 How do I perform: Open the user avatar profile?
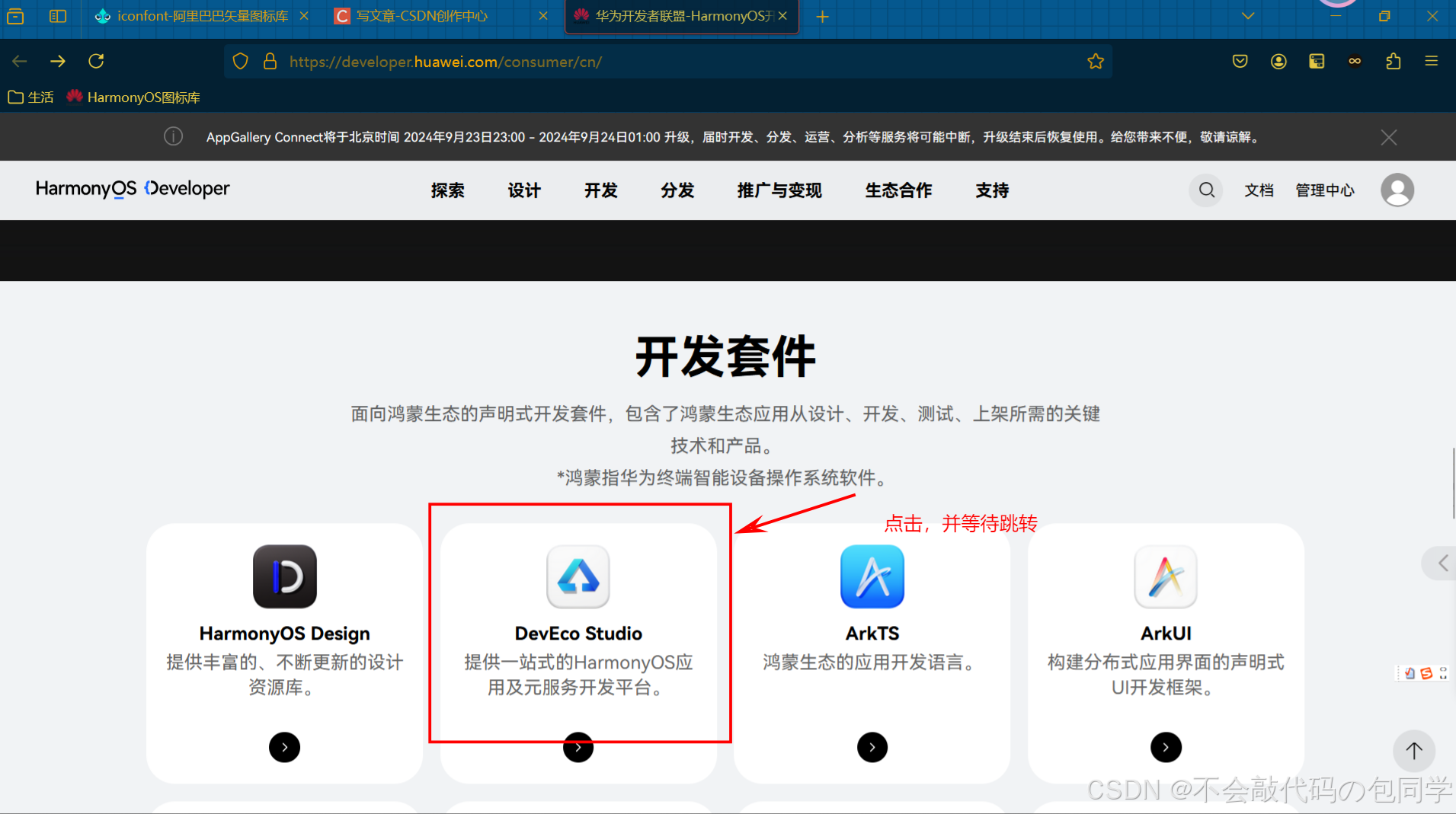click(x=1397, y=190)
